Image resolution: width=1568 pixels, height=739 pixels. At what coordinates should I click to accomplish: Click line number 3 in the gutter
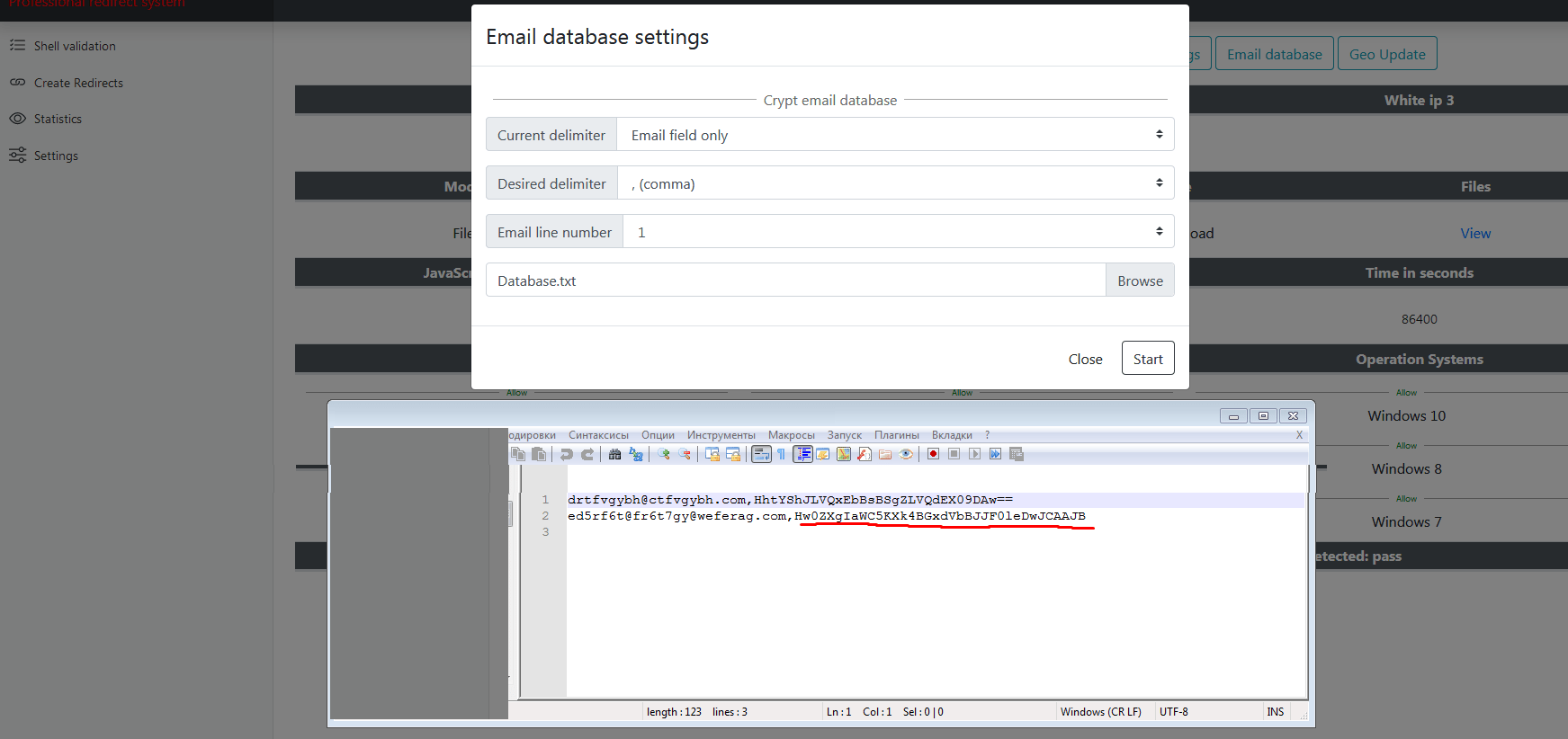pyautogui.click(x=545, y=532)
